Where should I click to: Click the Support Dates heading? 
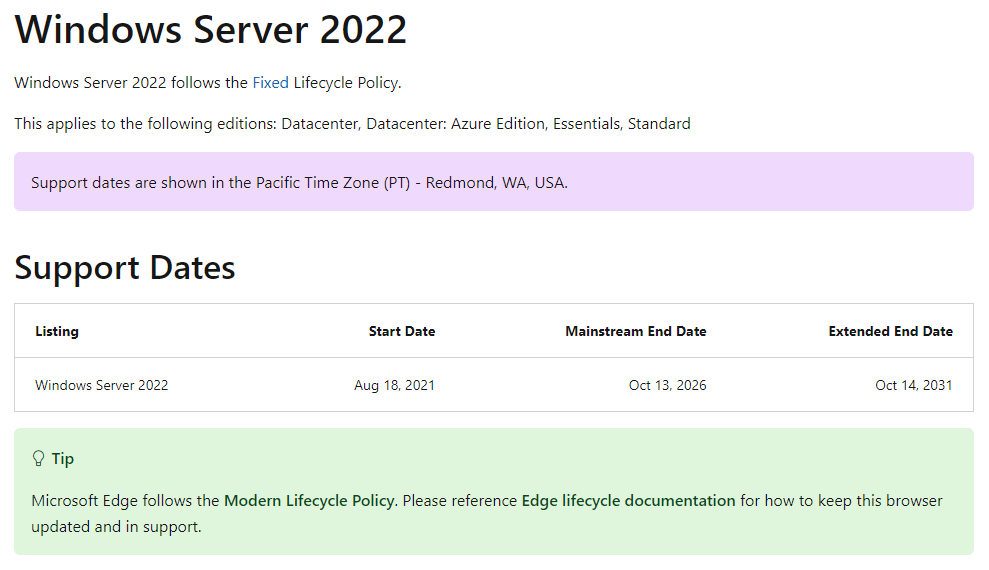(x=125, y=267)
